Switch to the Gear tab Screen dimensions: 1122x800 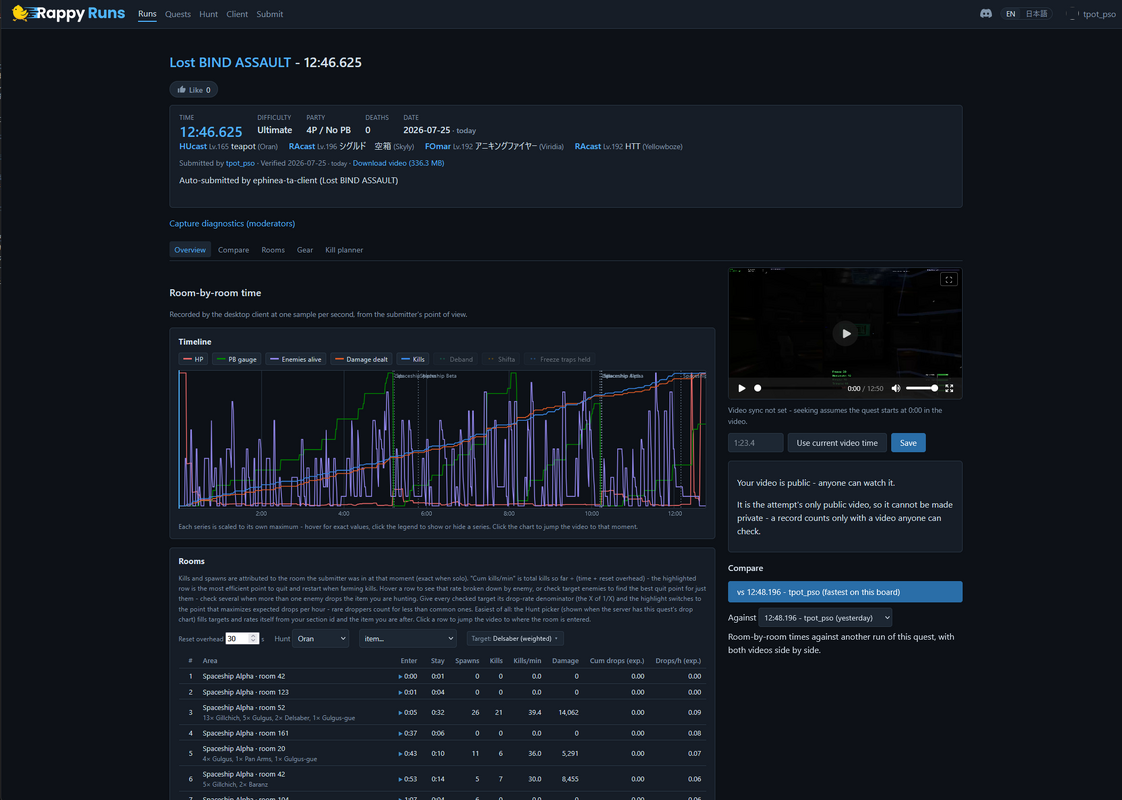305,250
